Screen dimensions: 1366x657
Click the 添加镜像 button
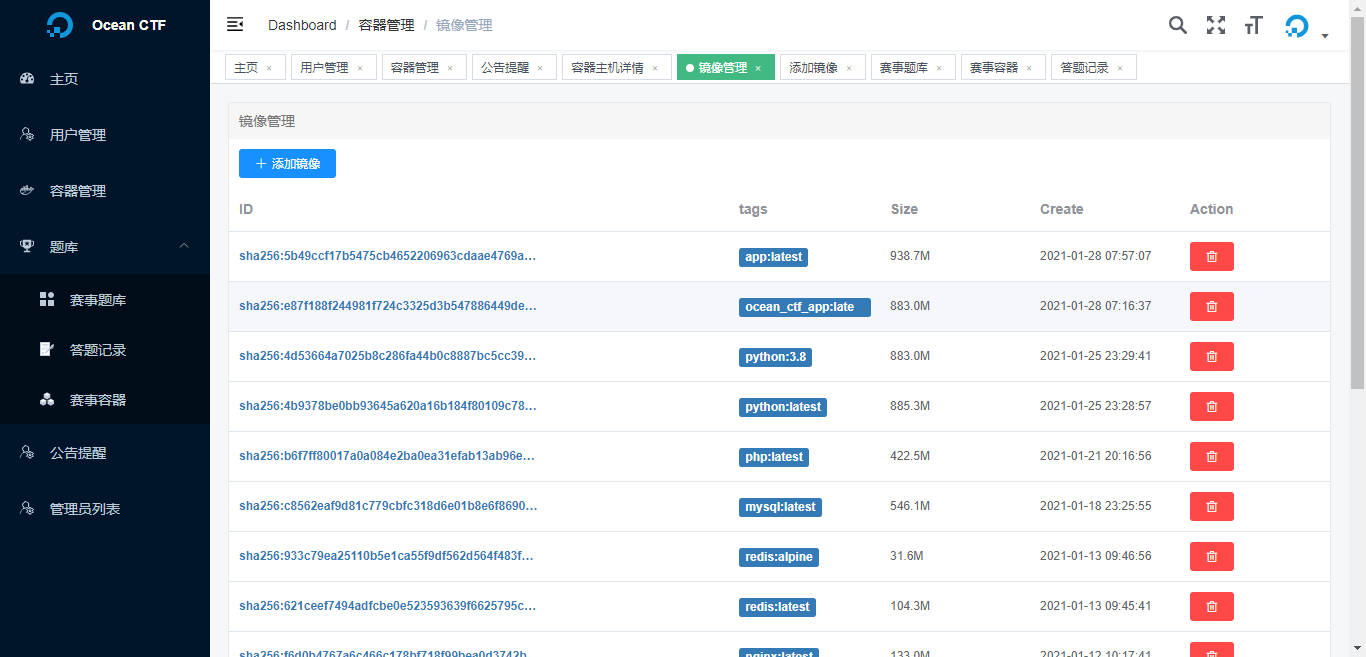click(x=287, y=164)
